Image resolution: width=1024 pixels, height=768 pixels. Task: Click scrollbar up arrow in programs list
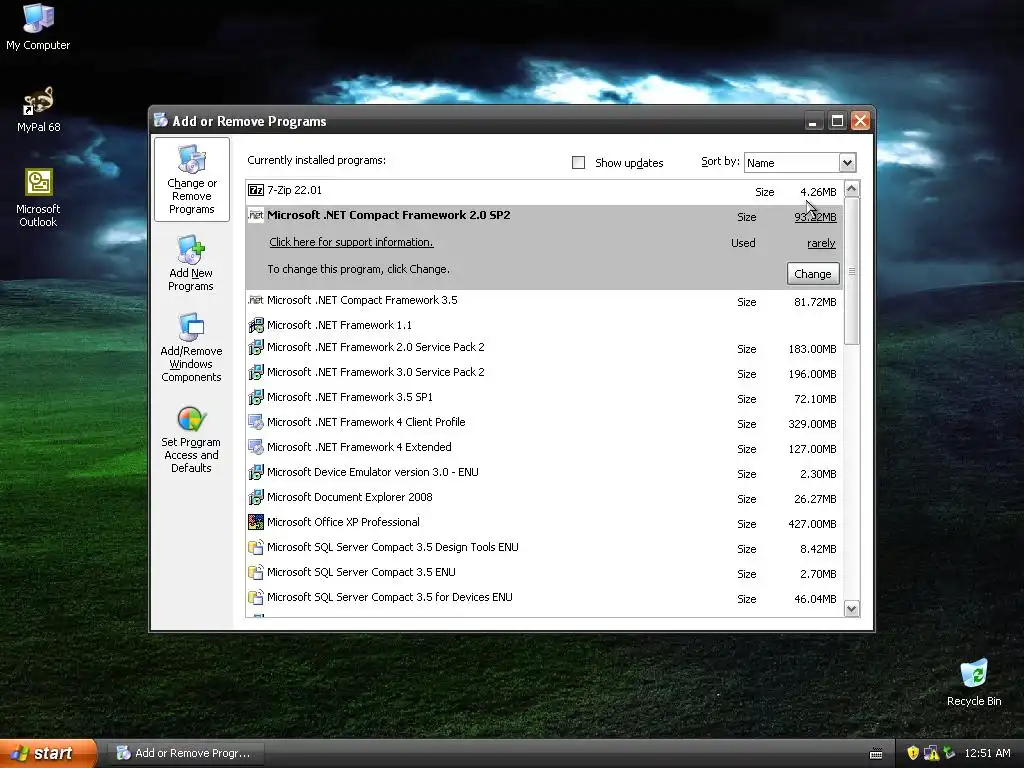tap(852, 189)
